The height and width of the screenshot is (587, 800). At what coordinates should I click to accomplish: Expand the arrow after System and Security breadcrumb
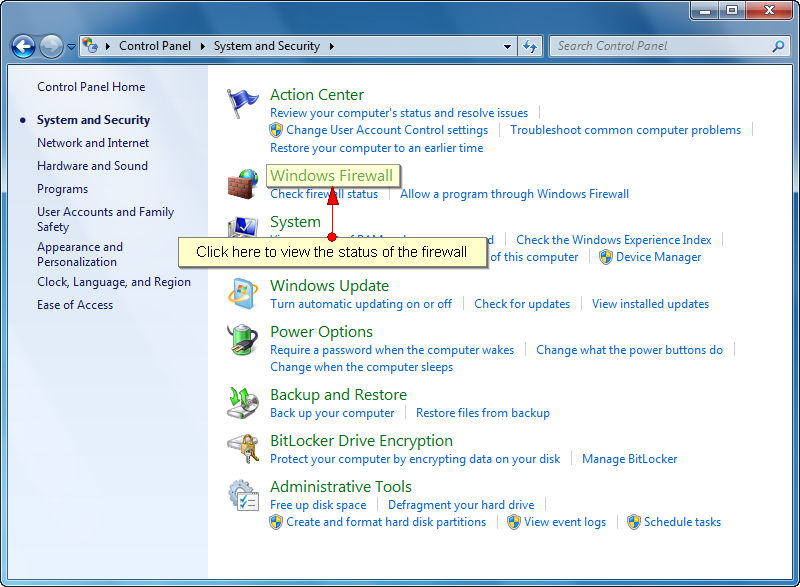[332, 46]
